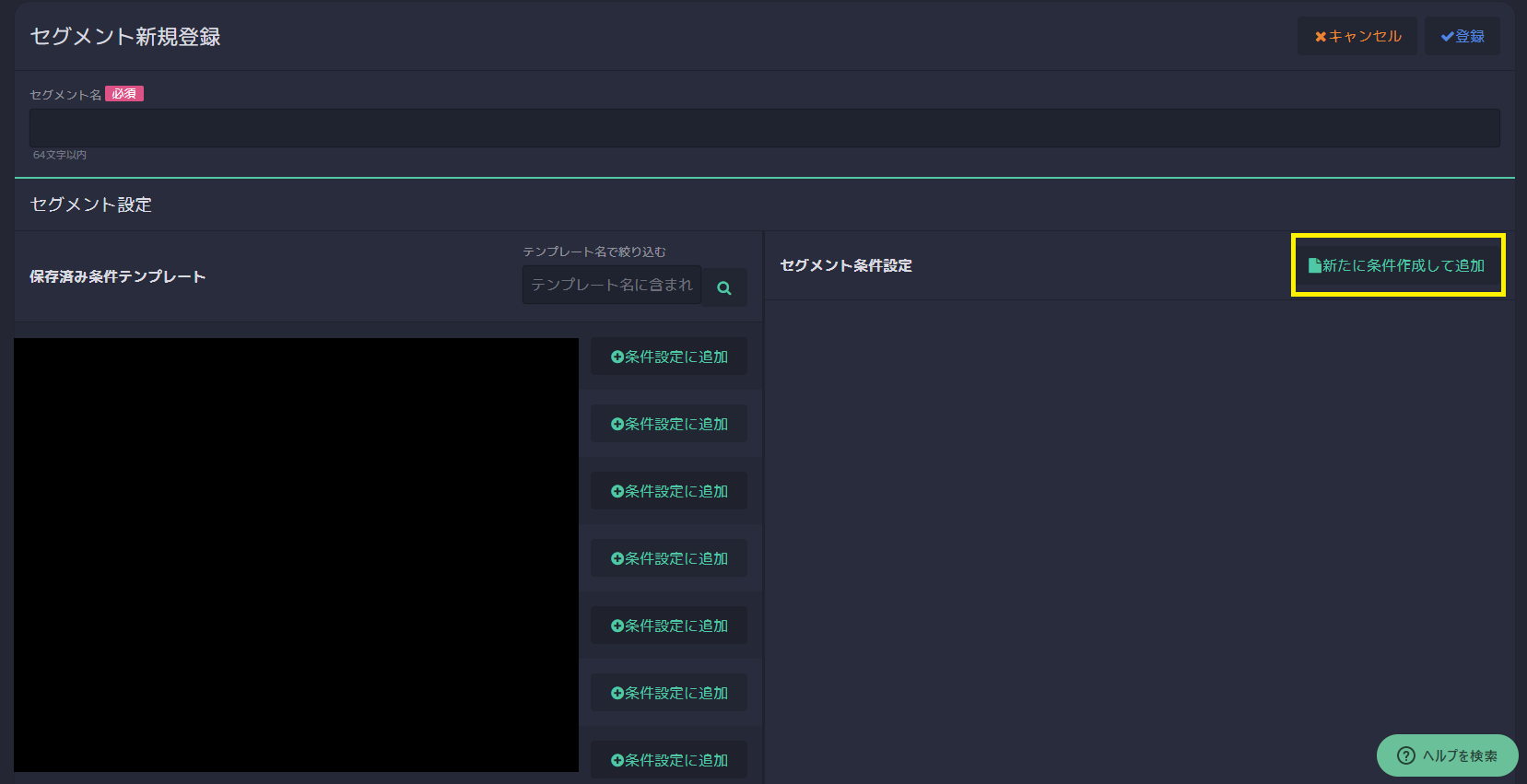Screen dimensions: 1527x784
Task: Select the third 条件設定に追加 button
Action: click(669, 491)
